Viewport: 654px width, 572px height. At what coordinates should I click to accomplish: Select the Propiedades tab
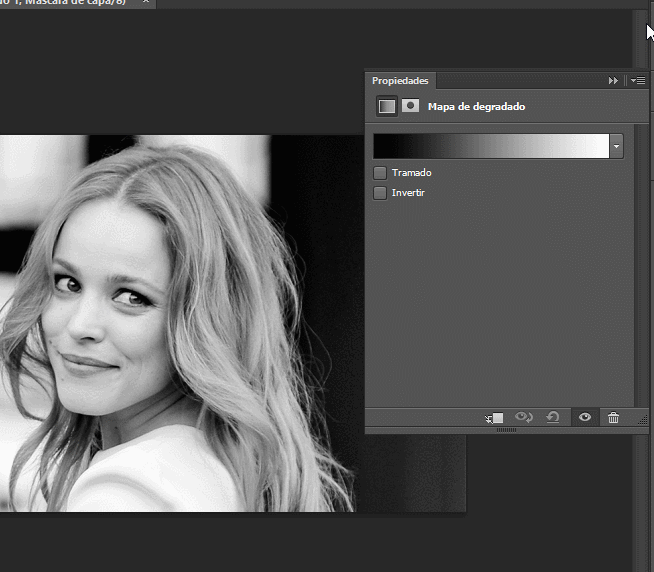[400, 81]
